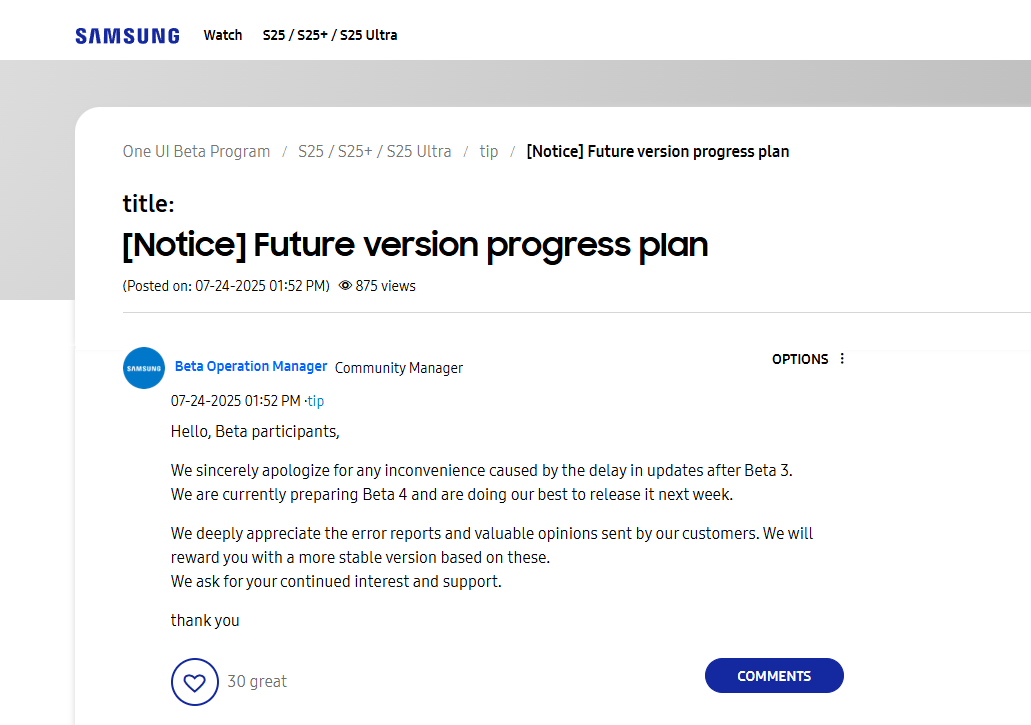
Task: Open the three-dot OPTIONS kebab menu
Action: pyautogui.click(x=841, y=358)
